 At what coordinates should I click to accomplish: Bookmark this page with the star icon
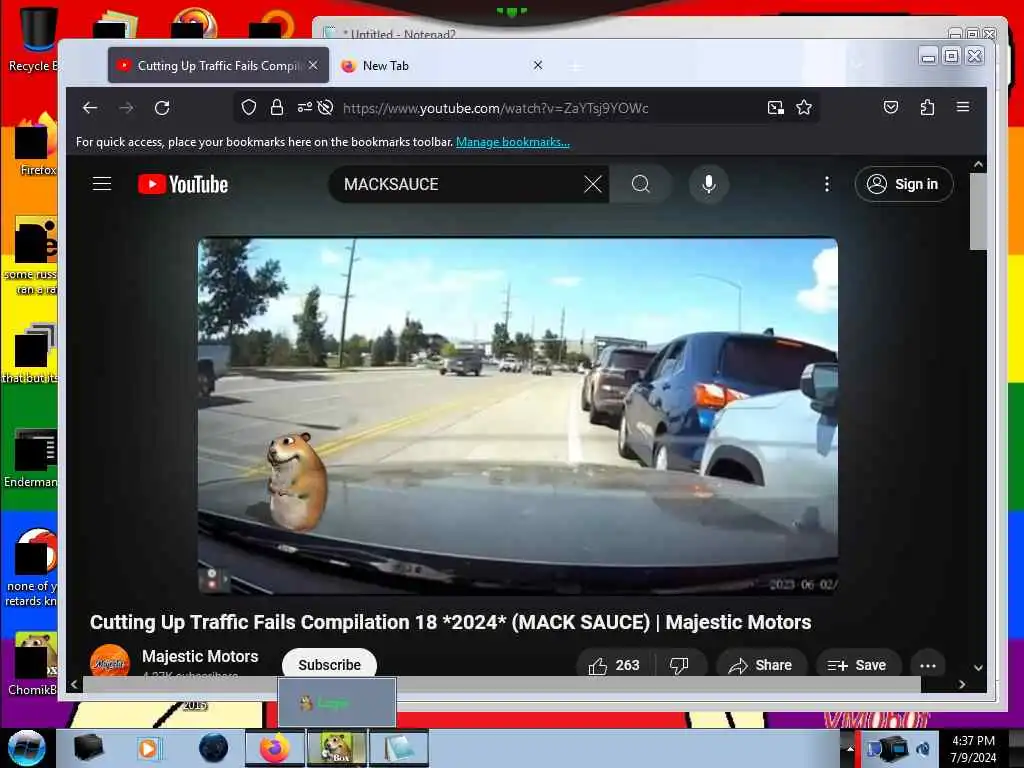(x=804, y=107)
